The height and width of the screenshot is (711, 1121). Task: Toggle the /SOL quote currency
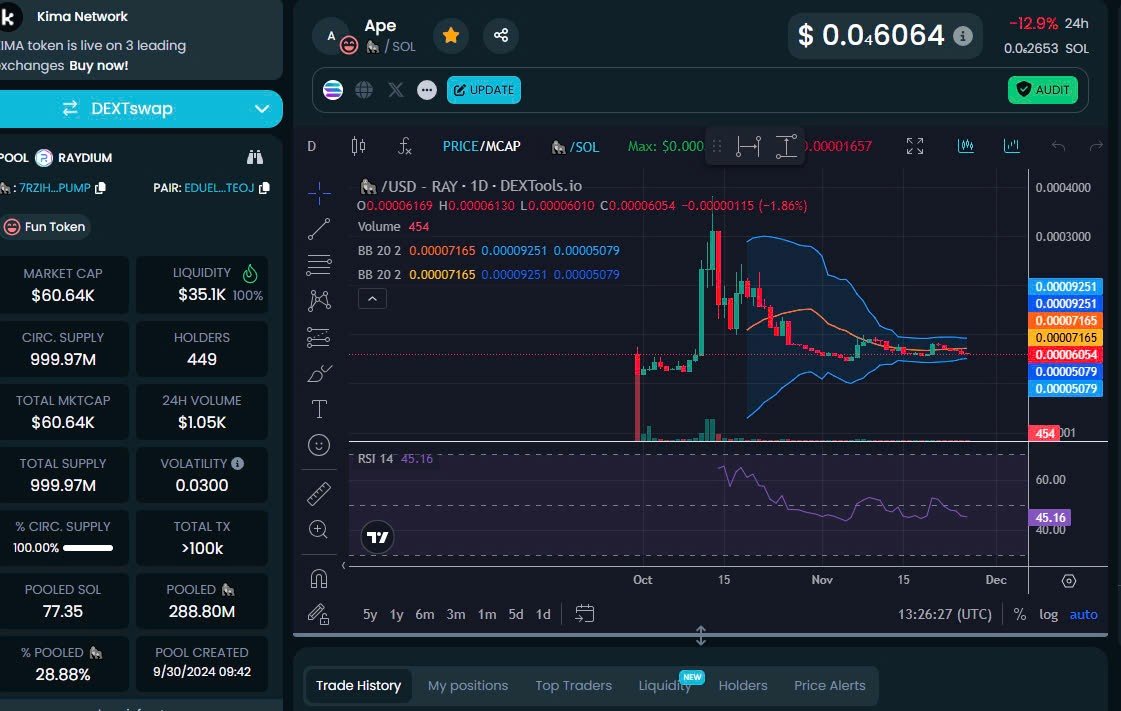576,147
